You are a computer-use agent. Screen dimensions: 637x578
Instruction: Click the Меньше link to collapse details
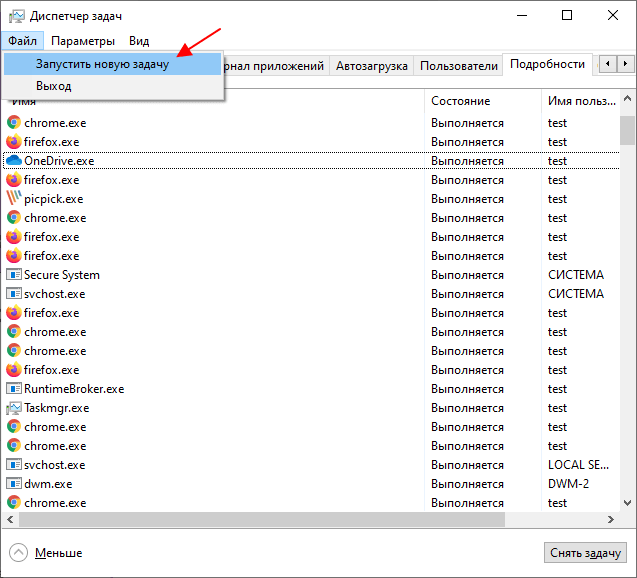click(58, 553)
